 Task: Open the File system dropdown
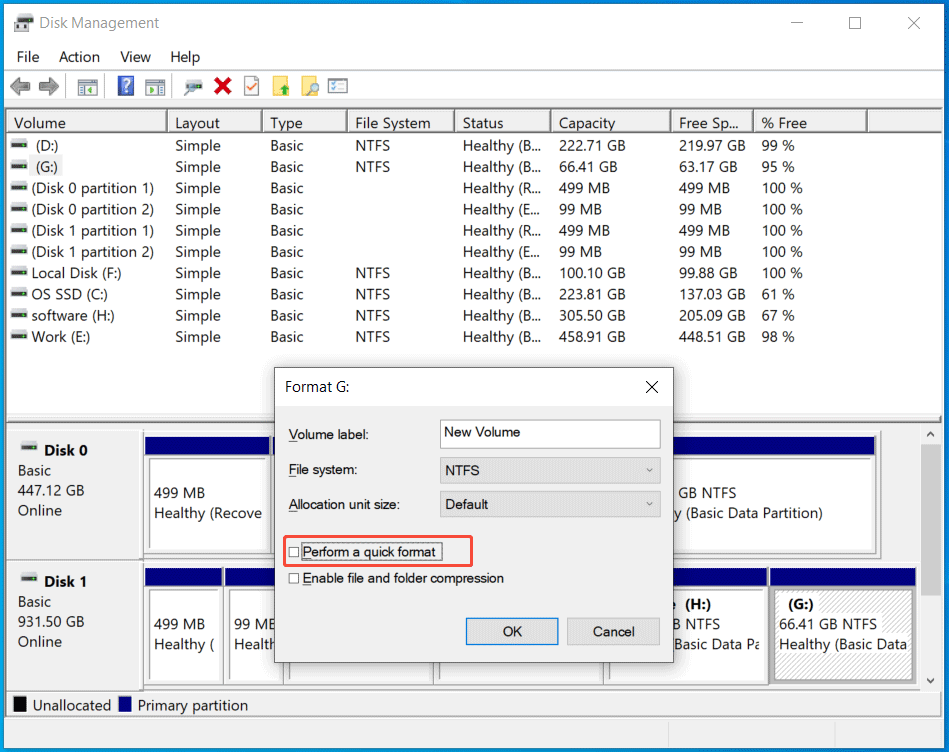(x=550, y=470)
